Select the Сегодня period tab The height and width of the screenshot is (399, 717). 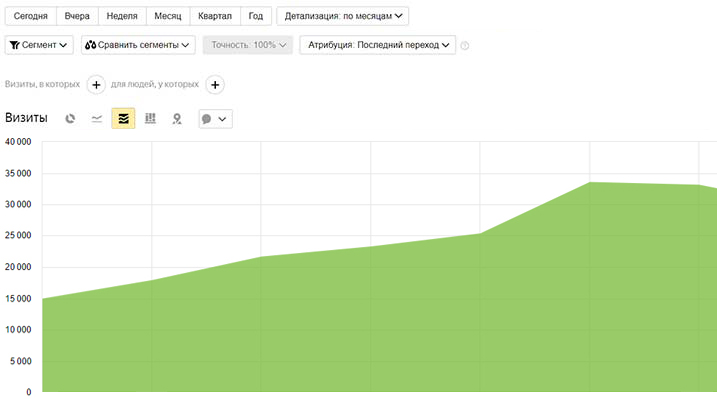click(31, 16)
